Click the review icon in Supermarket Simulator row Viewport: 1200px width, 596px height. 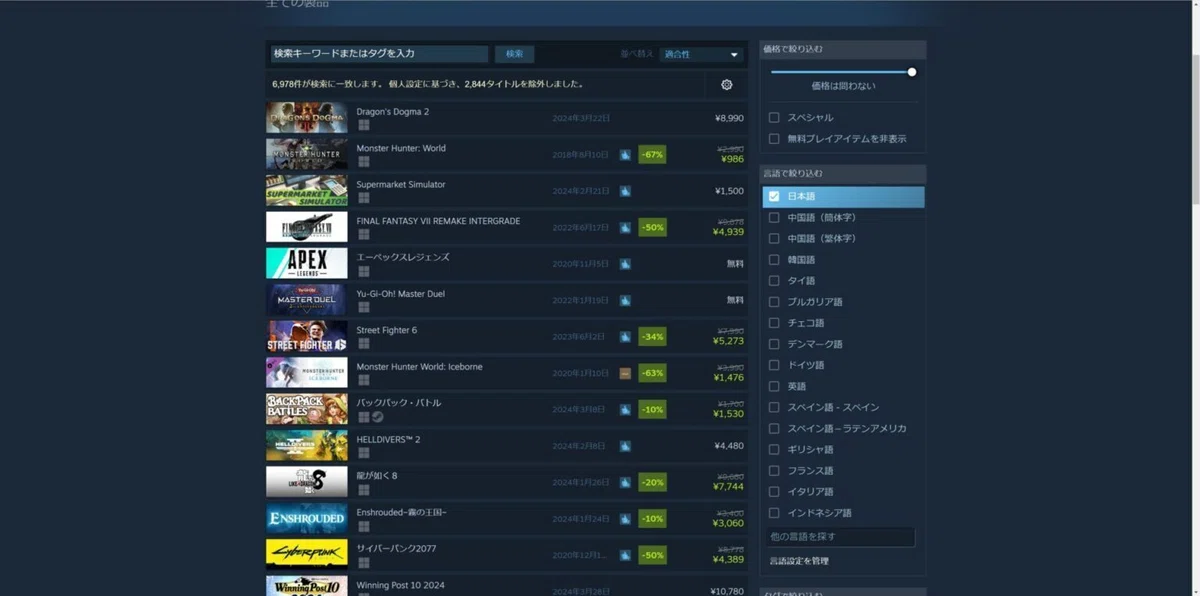(x=625, y=191)
